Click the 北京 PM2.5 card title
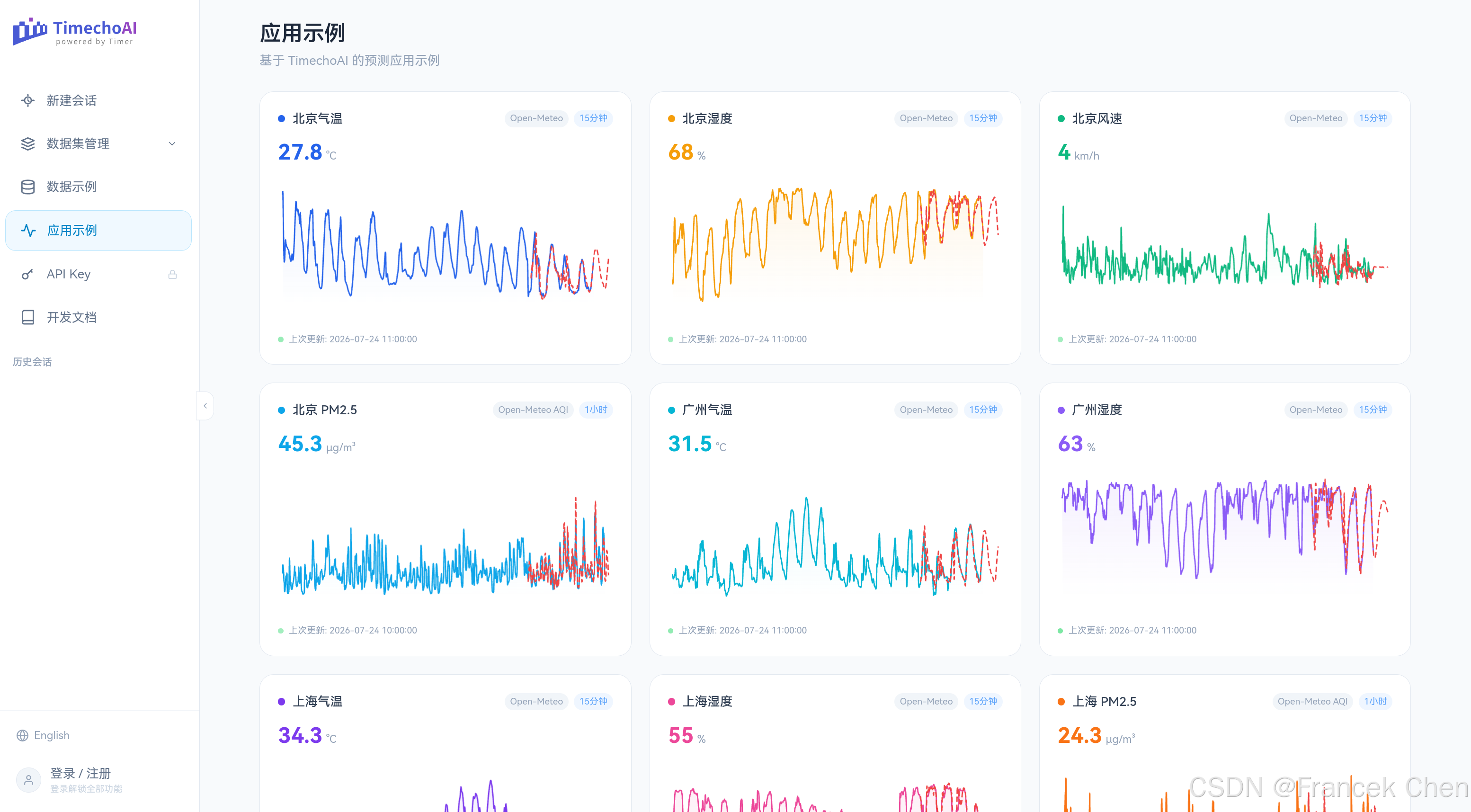This screenshot has height=812, width=1471. tap(325, 410)
